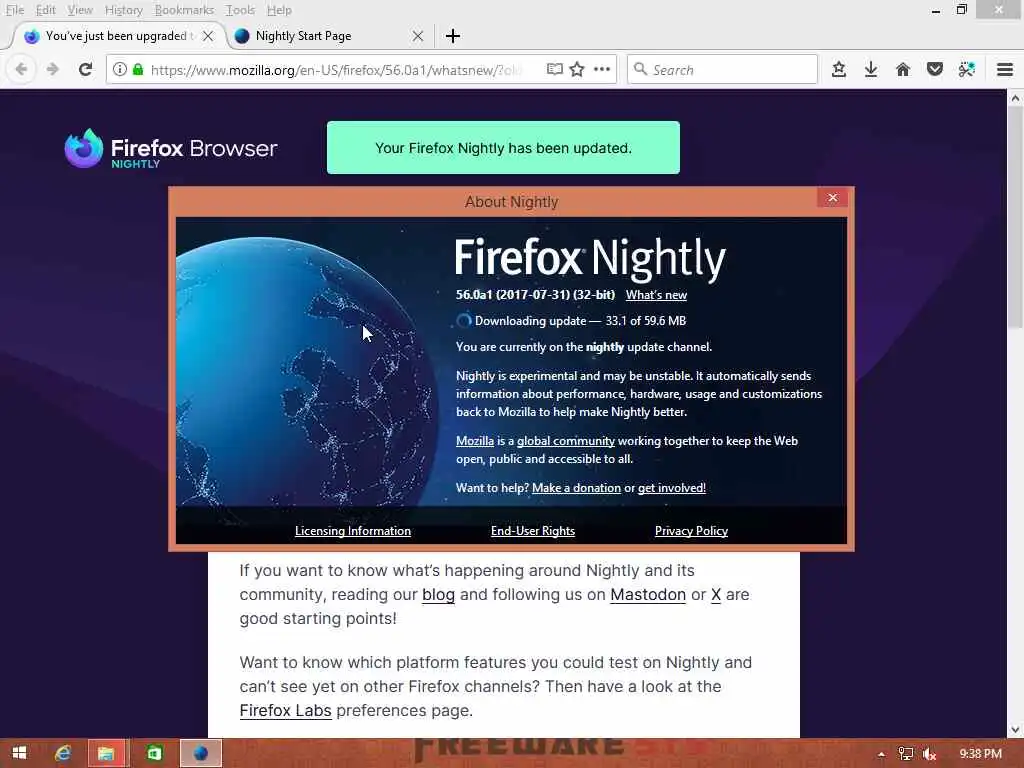Close the 'You've just been upgraded' tab
Screen dimensions: 1024x768
pyautogui.click(x=208, y=36)
